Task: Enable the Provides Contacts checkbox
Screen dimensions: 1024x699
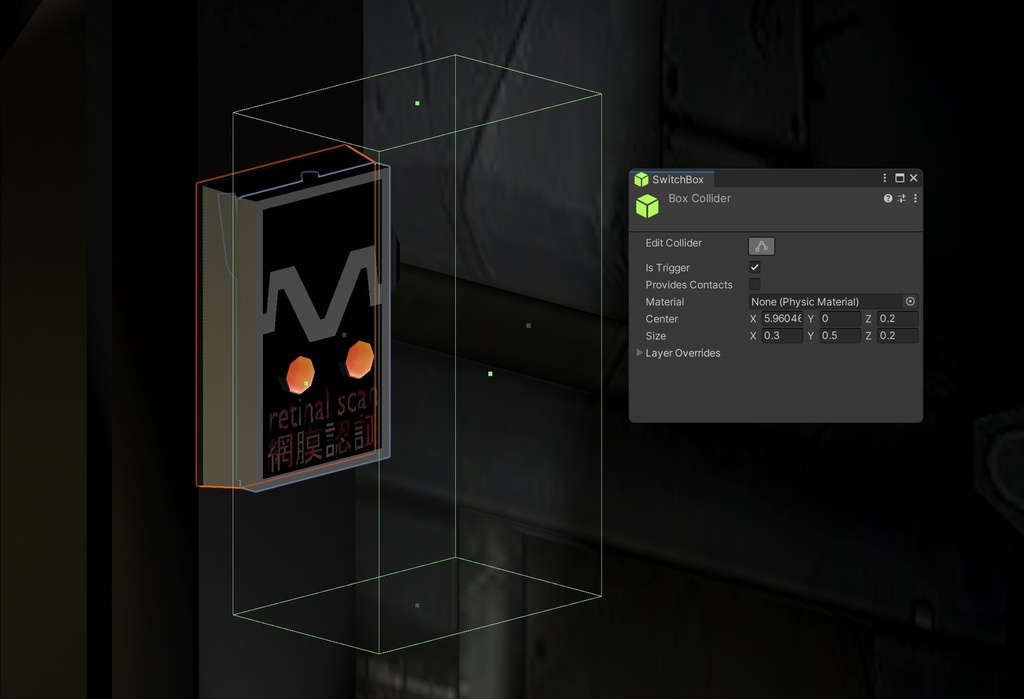Action: click(x=754, y=284)
